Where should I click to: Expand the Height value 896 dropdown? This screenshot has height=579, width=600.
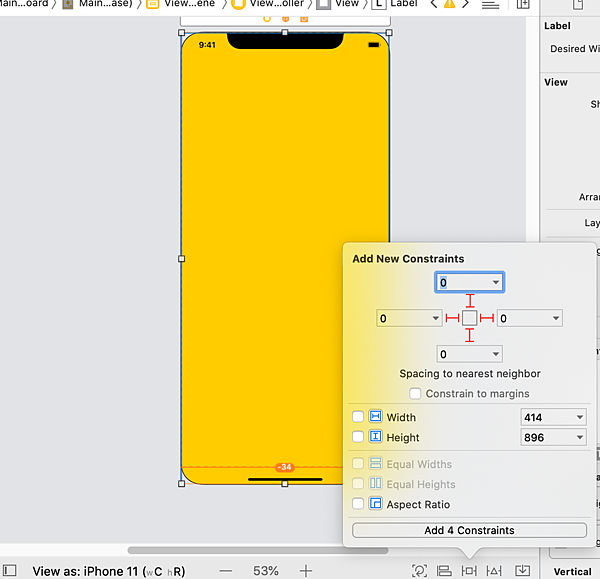(x=579, y=437)
